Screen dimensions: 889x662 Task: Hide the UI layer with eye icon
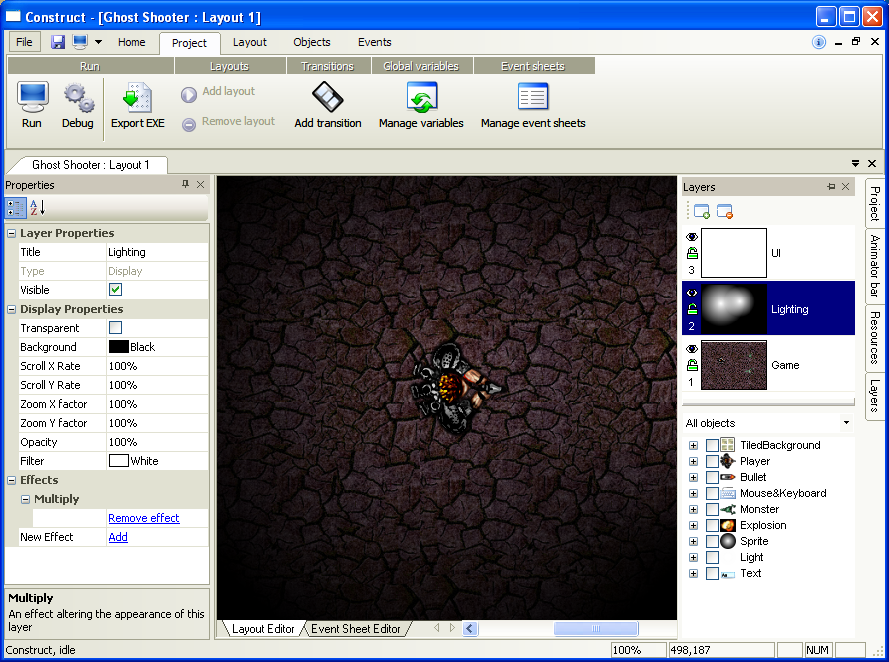[x=691, y=237]
